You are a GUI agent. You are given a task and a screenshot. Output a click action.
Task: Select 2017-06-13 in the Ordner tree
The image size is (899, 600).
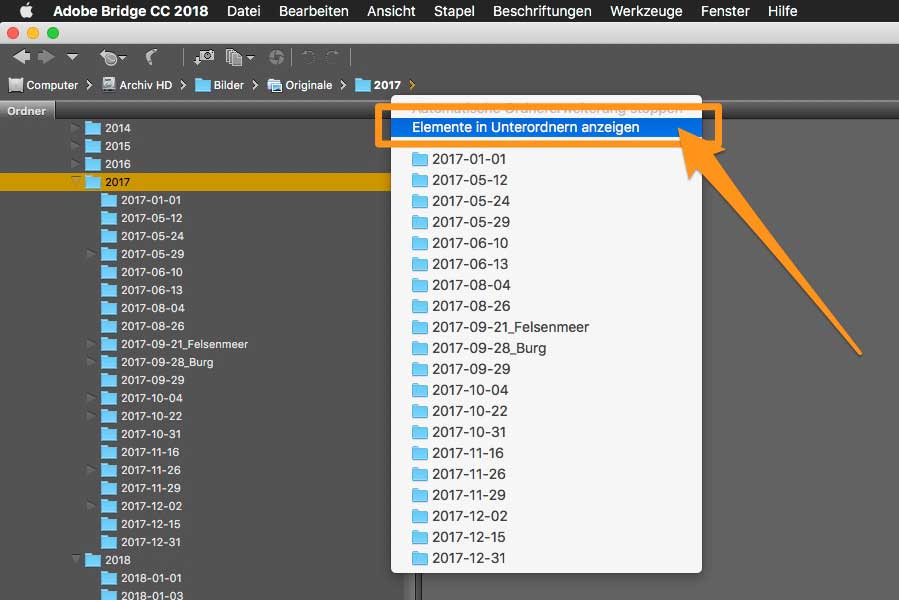(142, 290)
